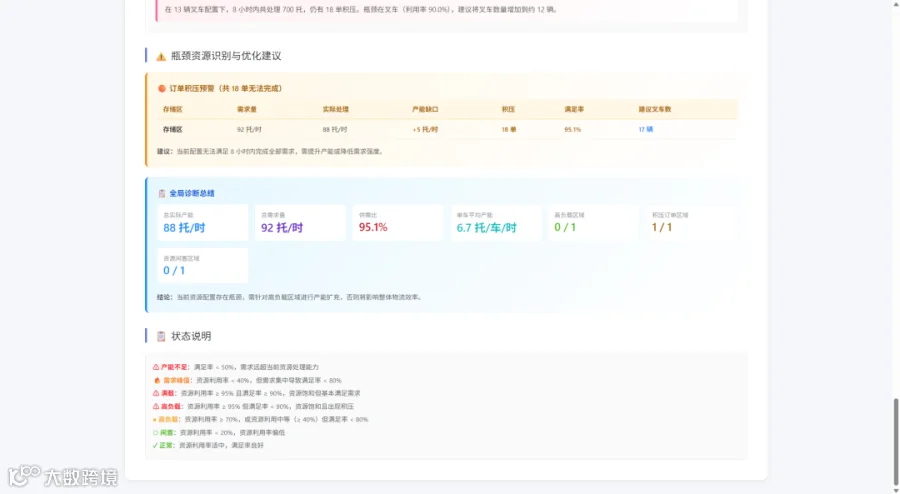Viewport: 900px width, 494px height.
Task: Click the 存储区 row cell in table
Action: 172,130
